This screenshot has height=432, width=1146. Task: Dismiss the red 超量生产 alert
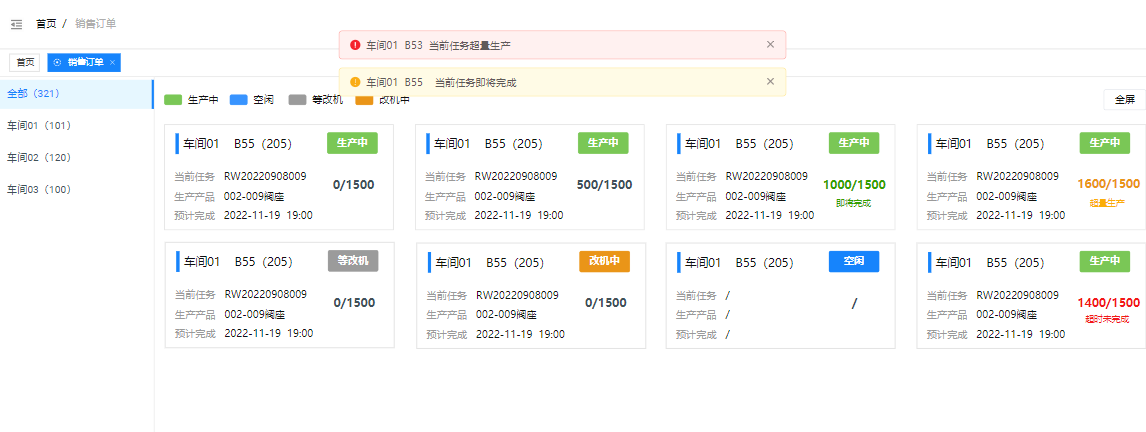(x=770, y=44)
